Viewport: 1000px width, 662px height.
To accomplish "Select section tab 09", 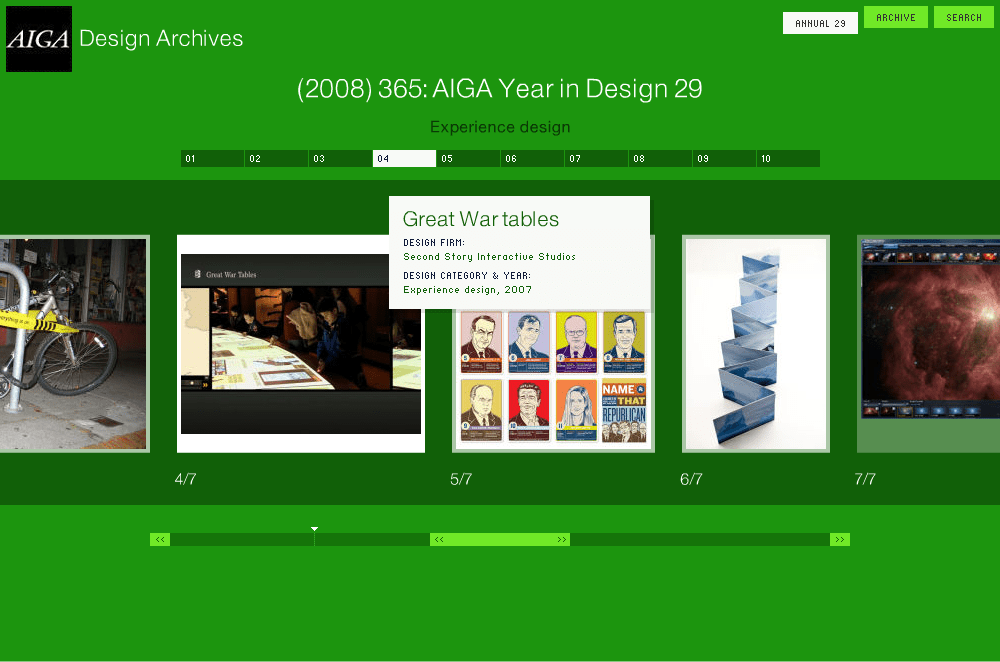I will click(724, 158).
